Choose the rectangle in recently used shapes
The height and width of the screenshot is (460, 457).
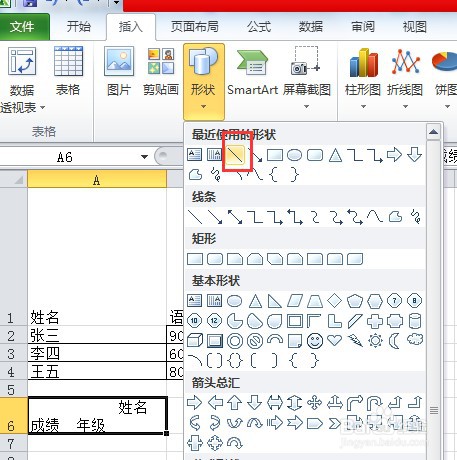[275, 155]
